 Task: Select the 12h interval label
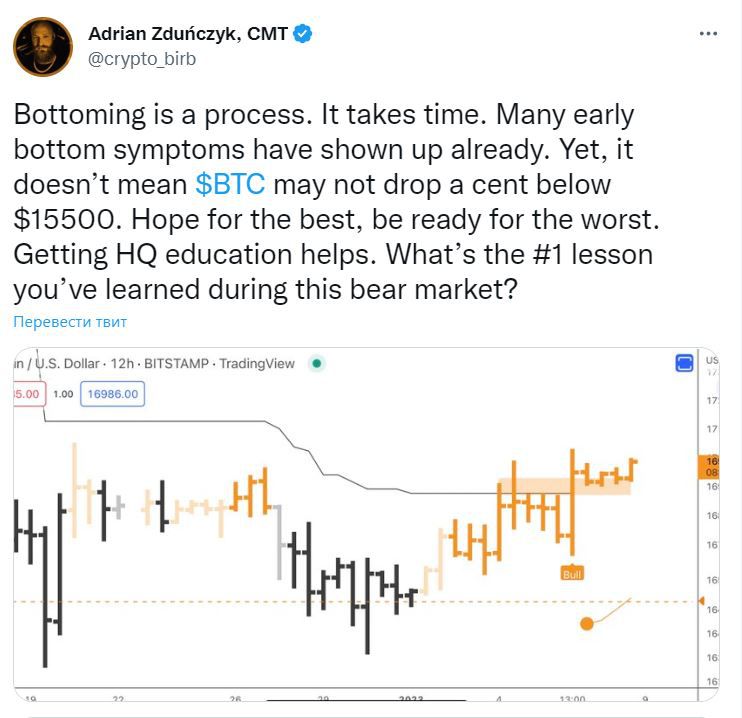click(120, 364)
